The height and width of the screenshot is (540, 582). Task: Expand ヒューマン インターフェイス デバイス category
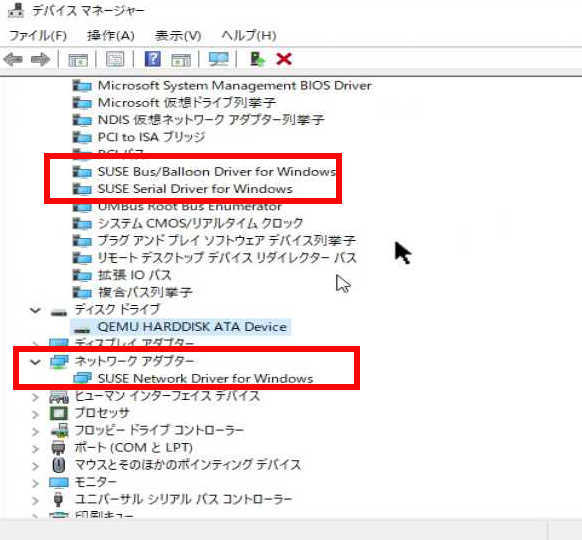pyautogui.click(x=35, y=397)
